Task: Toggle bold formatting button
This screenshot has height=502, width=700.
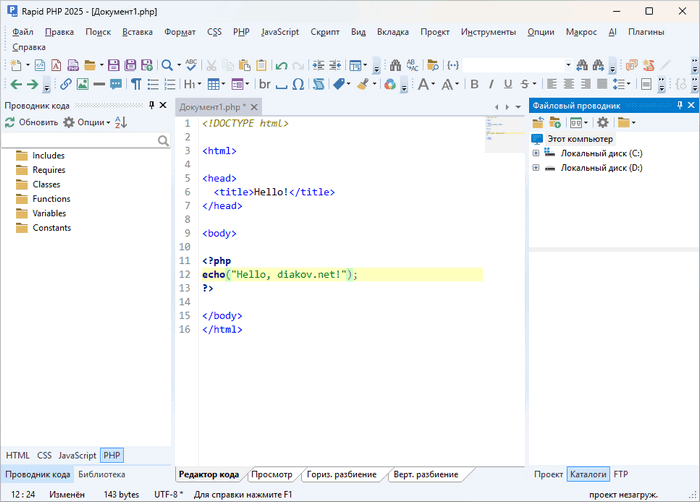Action: tap(475, 84)
